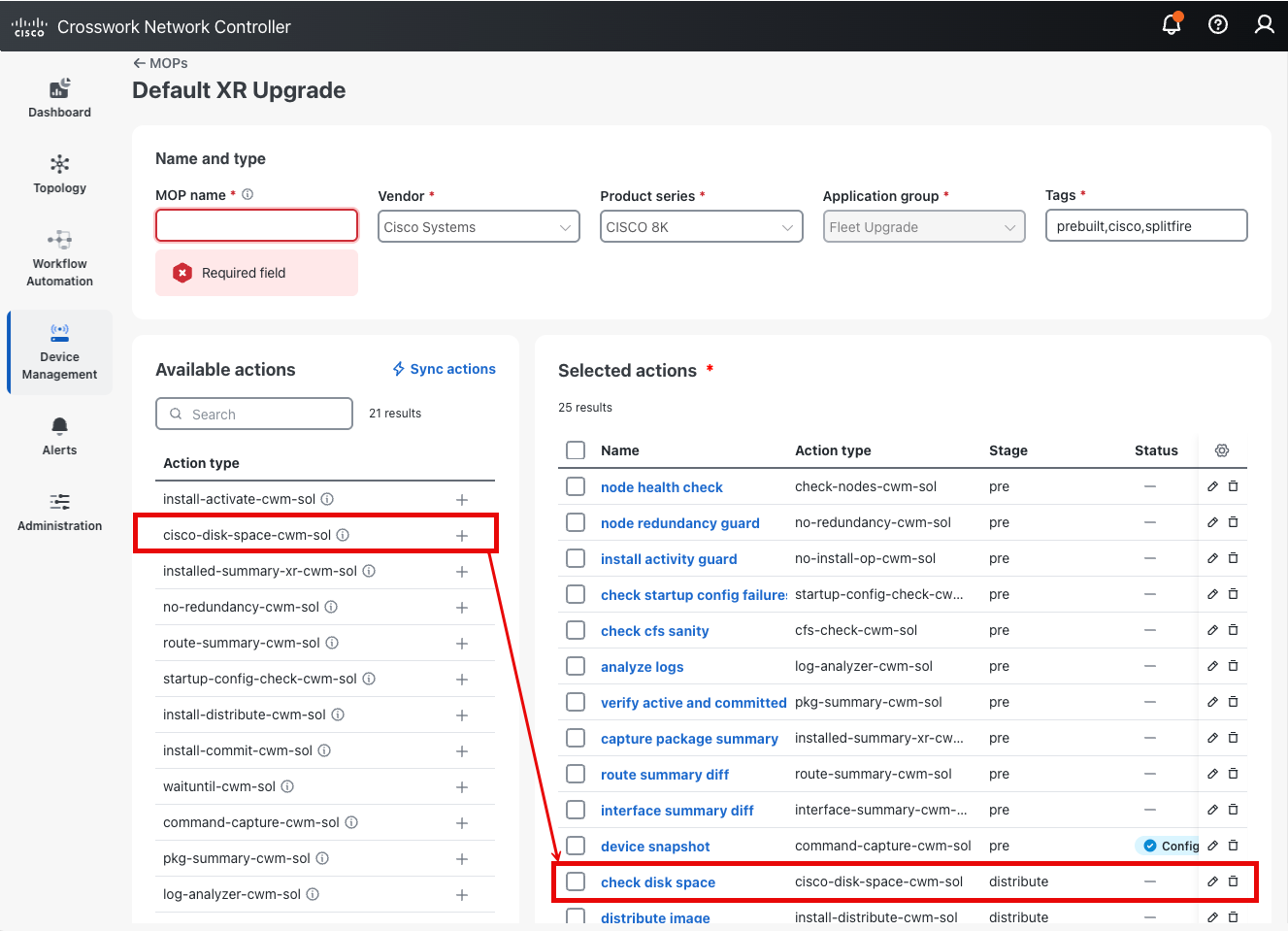Open Workflow Automation in the sidebar
Screen dimensions: 1288x931
60,259
